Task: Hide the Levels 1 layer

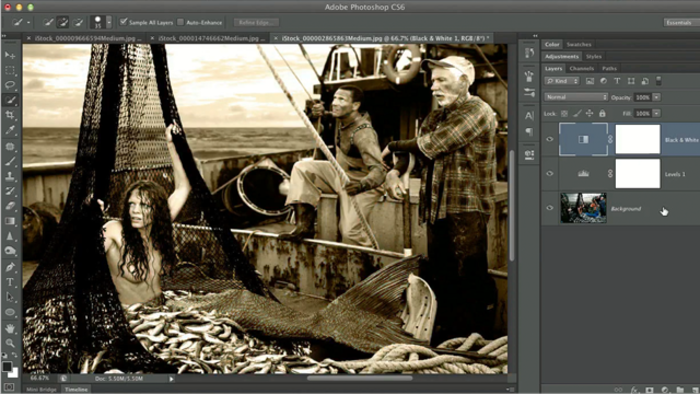Action: click(x=550, y=174)
